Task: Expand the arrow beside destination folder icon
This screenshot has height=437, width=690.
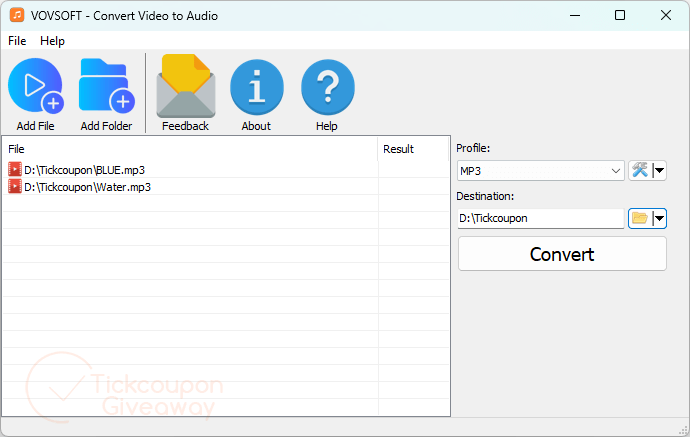Action: [659, 218]
